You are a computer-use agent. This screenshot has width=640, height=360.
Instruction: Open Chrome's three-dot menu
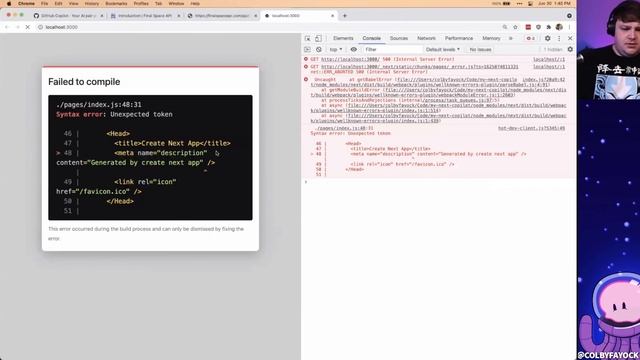pyautogui.click(x=569, y=27)
